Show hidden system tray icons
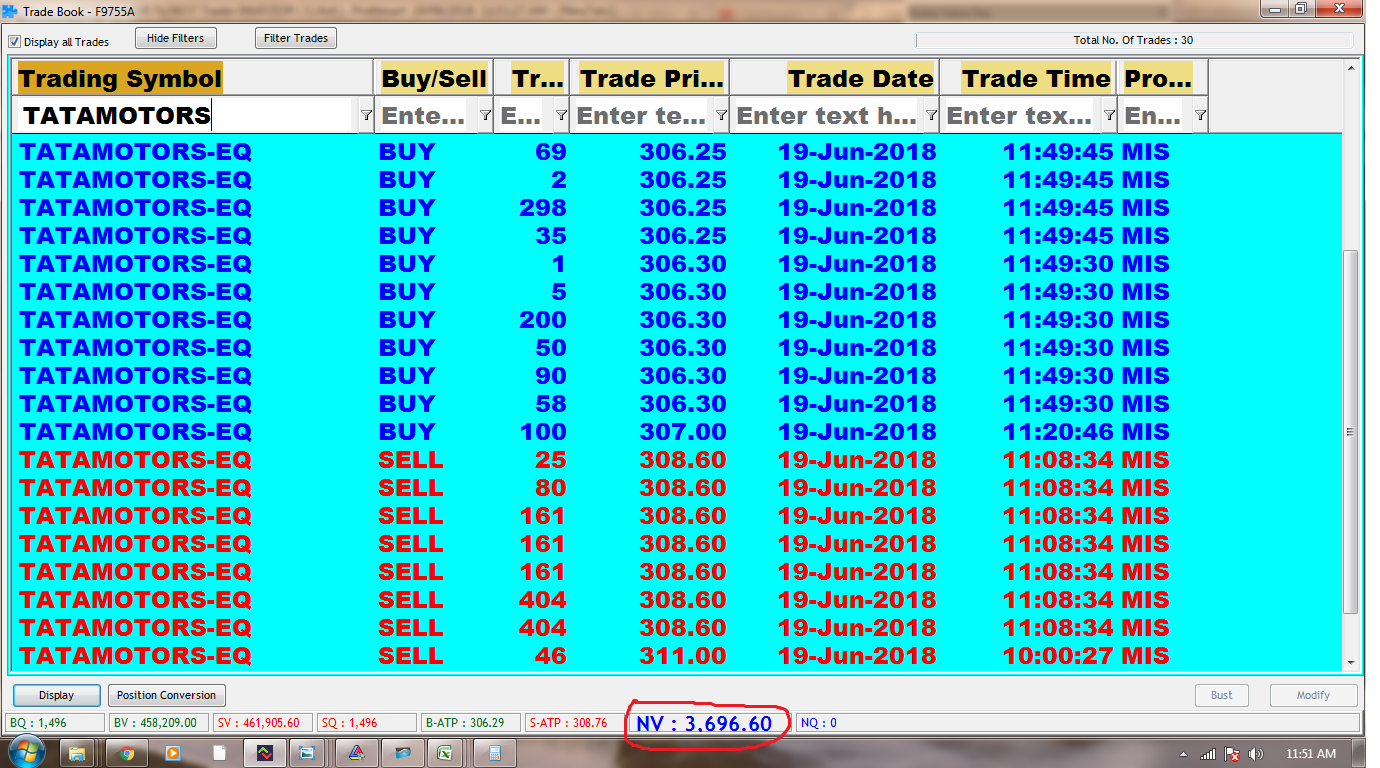This screenshot has width=1380, height=768. tap(1184, 754)
